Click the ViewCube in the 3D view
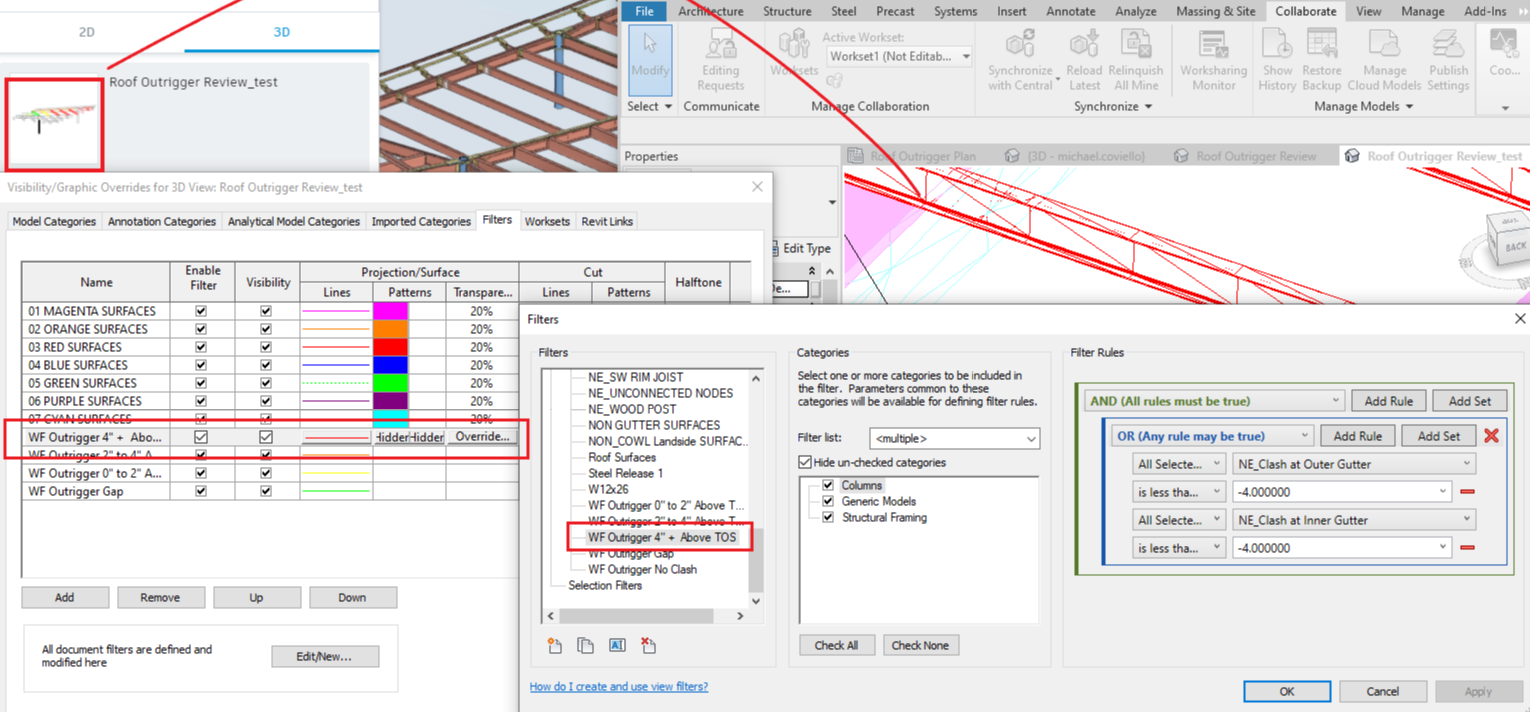This screenshot has height=712, width=1530. [x=1508, y=240]
